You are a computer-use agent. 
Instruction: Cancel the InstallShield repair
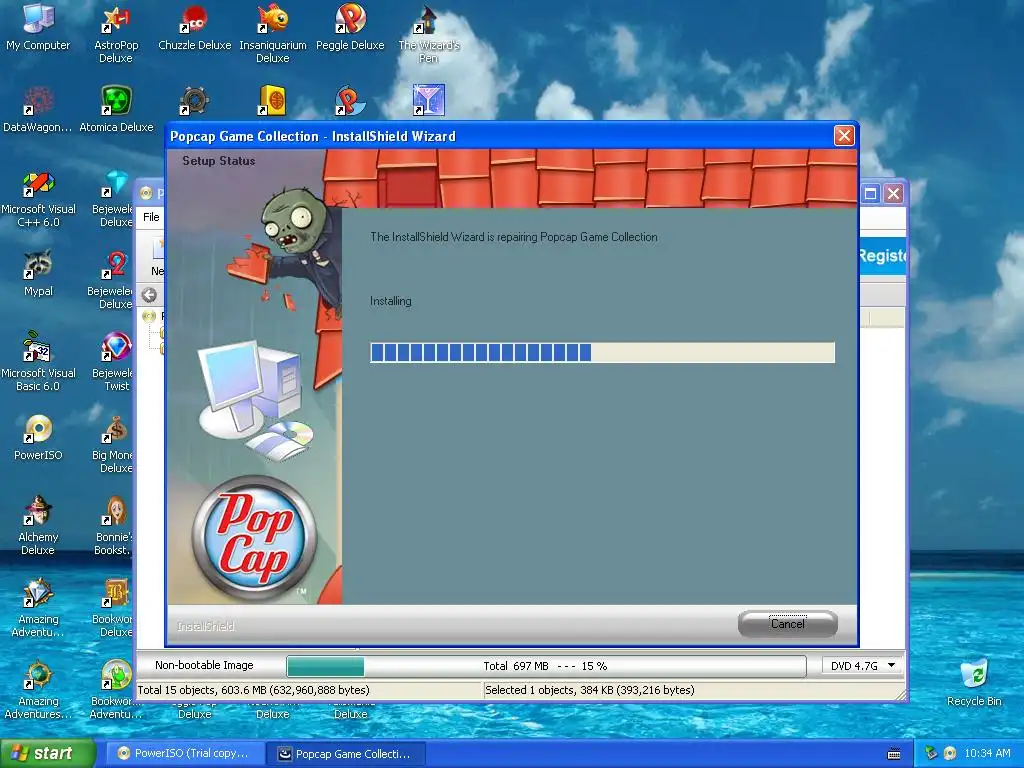pos(788,624)
